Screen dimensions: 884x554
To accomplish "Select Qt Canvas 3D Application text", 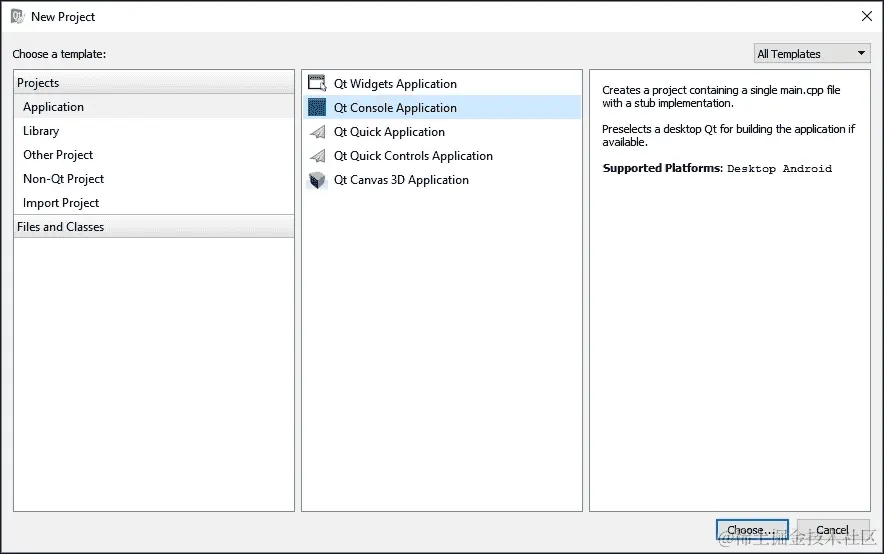I will click(x=401, y=180).
